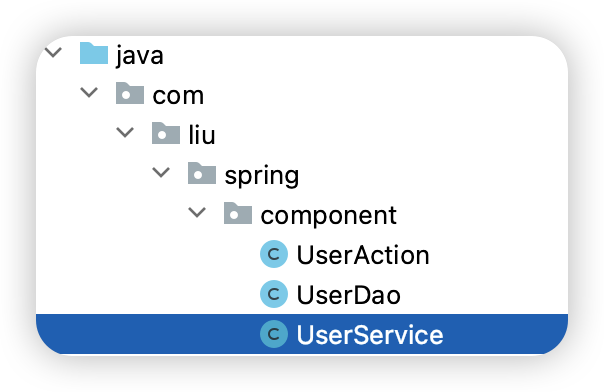Collapse the java folder chevron
The height and width of the screenshot is (392, 604).
54,52
